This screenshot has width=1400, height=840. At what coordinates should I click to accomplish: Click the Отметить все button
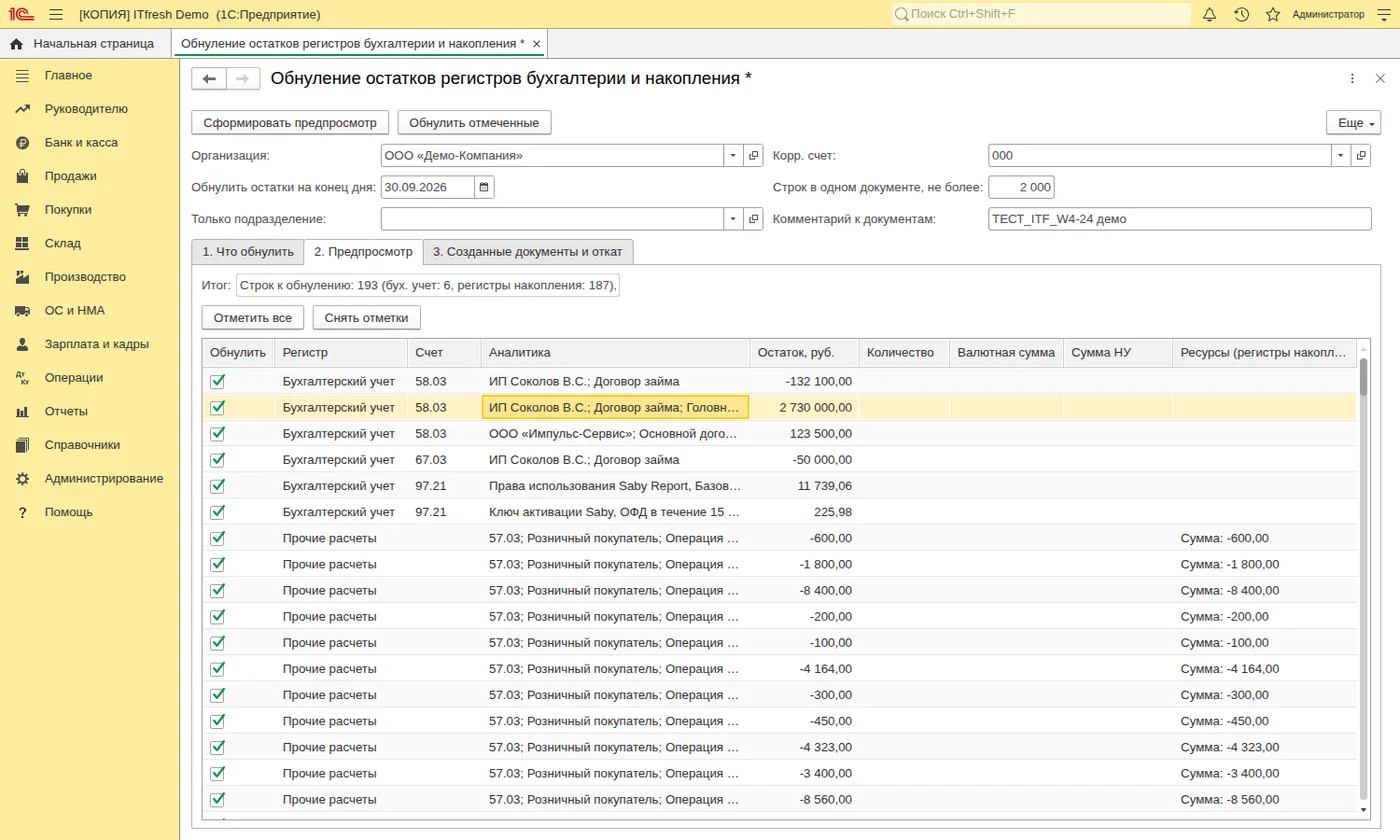click(253, 318)
